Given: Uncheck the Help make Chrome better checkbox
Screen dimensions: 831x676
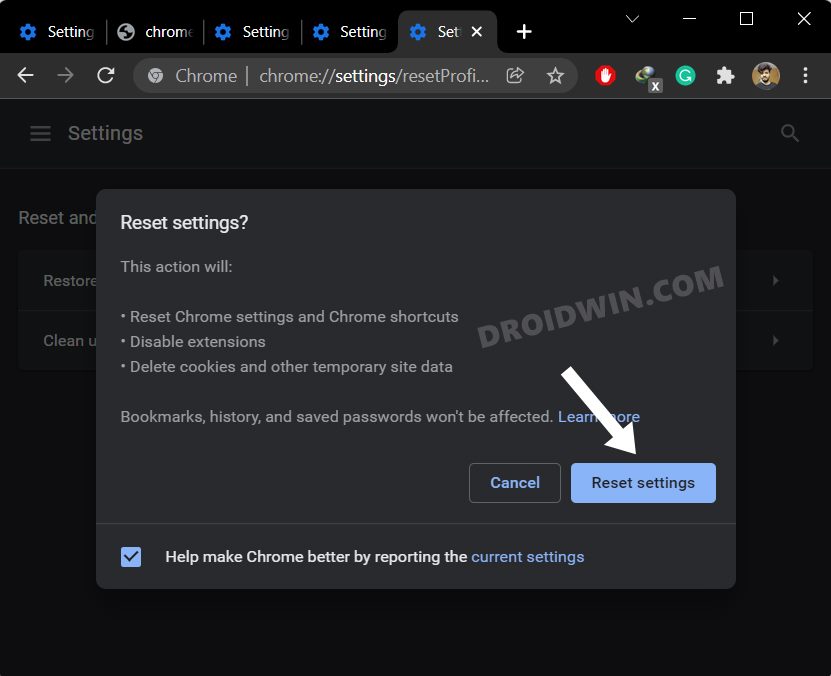Looking at the screenshot, I should [131, 556].
